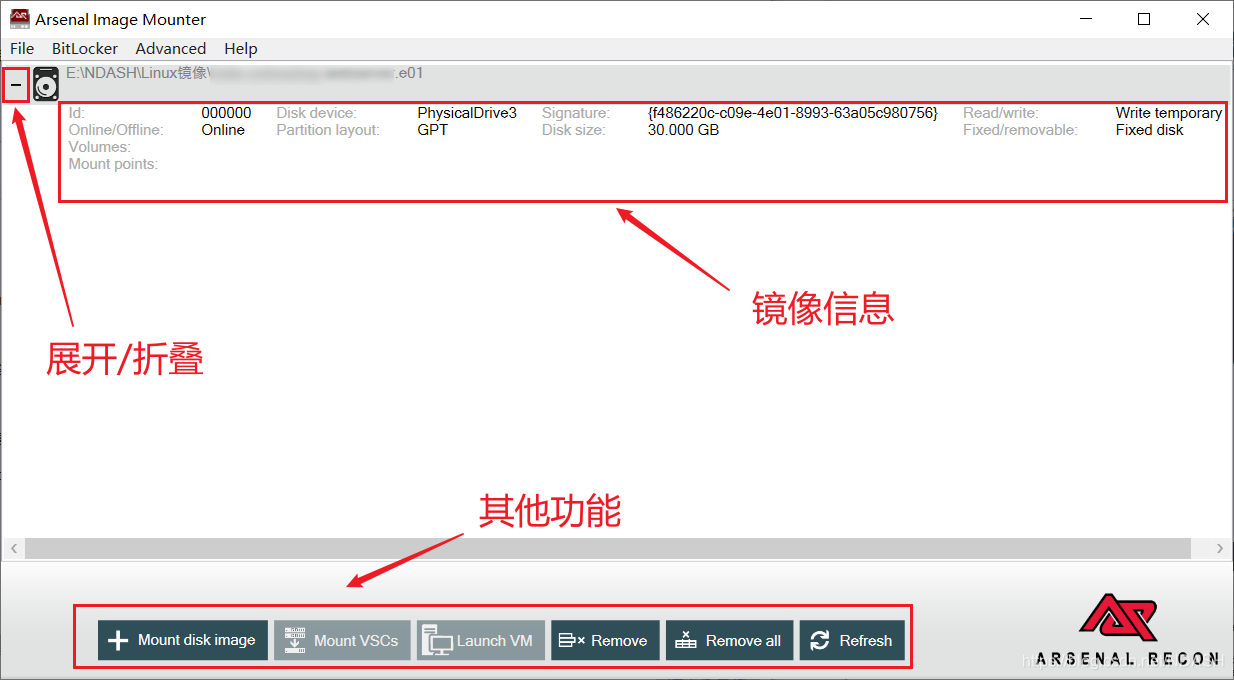Viewport: 1234px width, 680px height.
Task: Open the Help menu
Action: pyautogui.click(x=241, y=48)
